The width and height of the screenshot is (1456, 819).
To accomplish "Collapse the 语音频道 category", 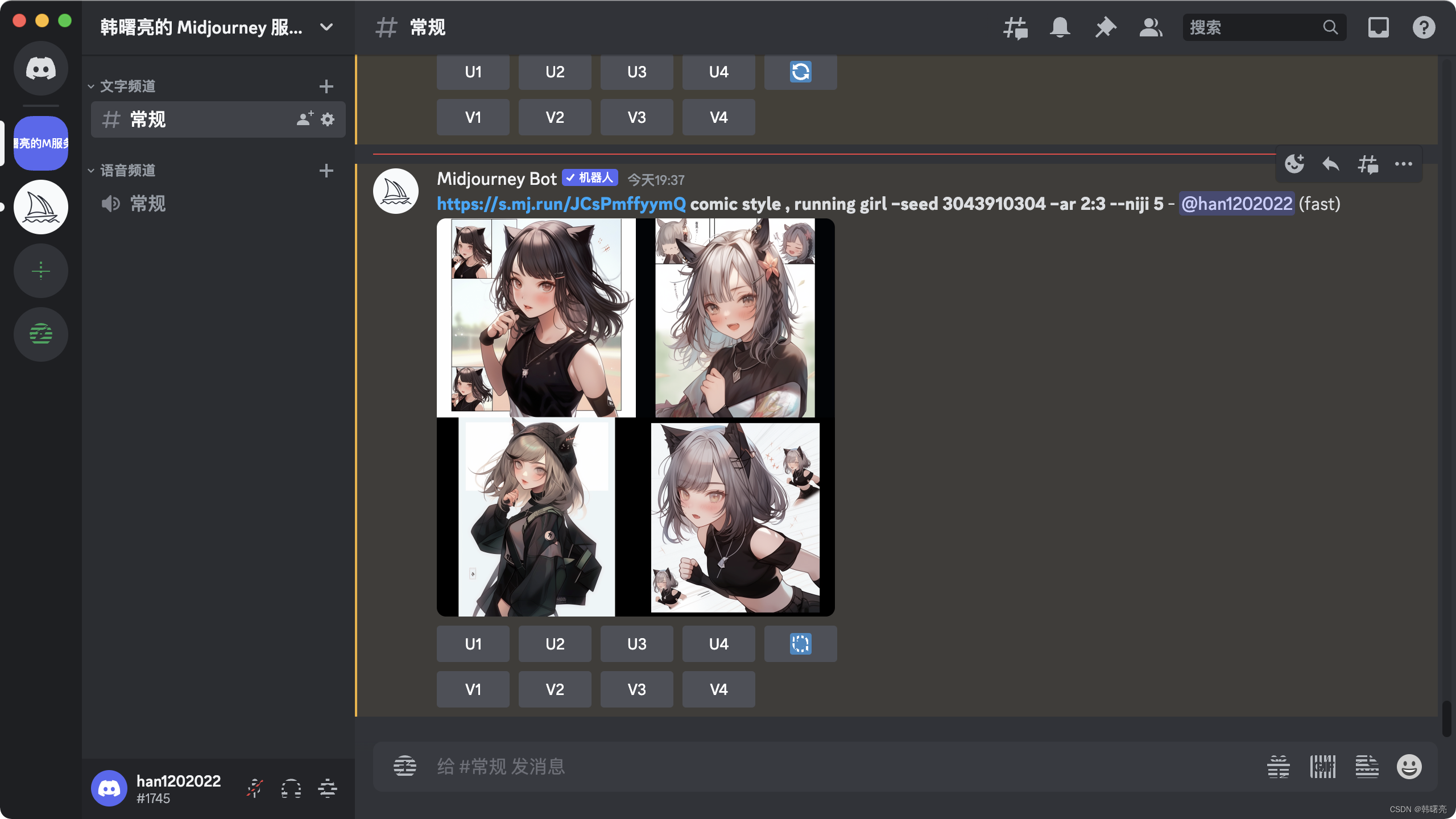I will [x=127, y=171].
